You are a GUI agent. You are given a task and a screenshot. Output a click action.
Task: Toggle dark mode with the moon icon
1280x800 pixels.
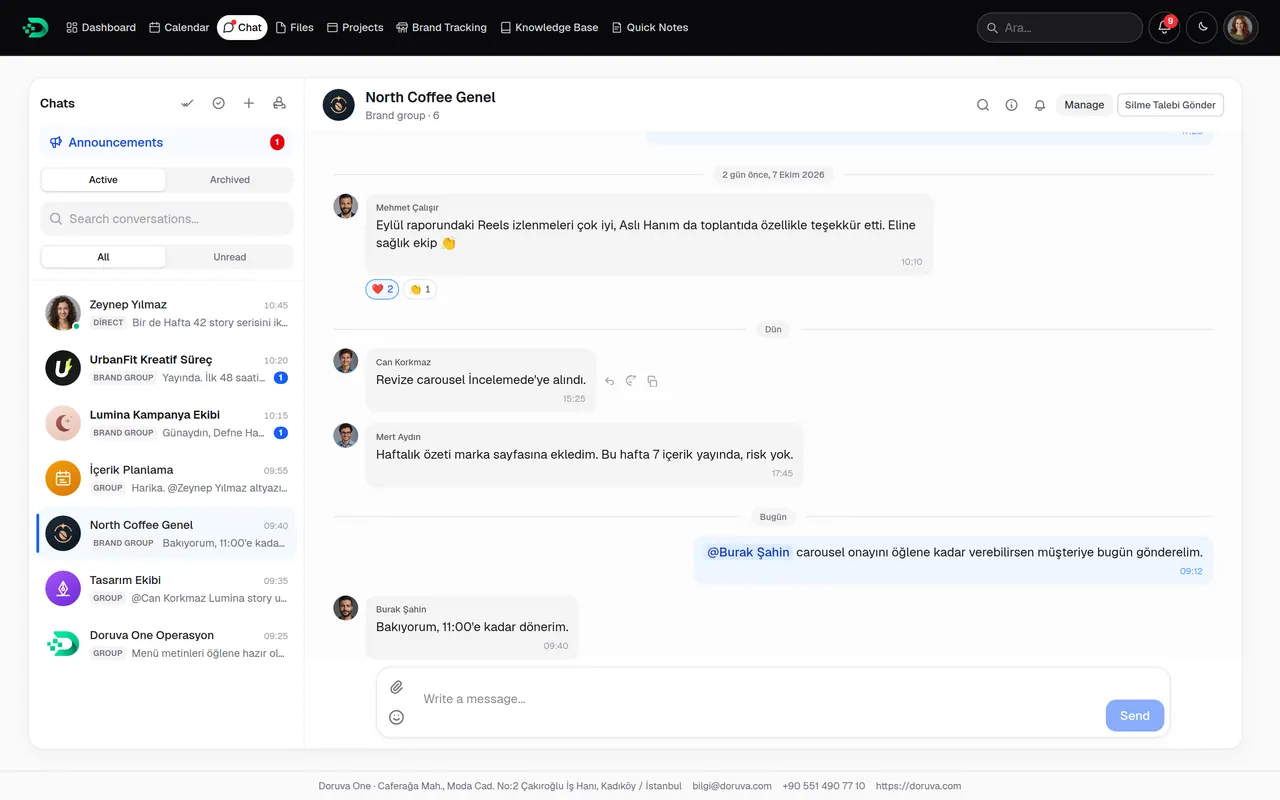tap(1203, 27)
